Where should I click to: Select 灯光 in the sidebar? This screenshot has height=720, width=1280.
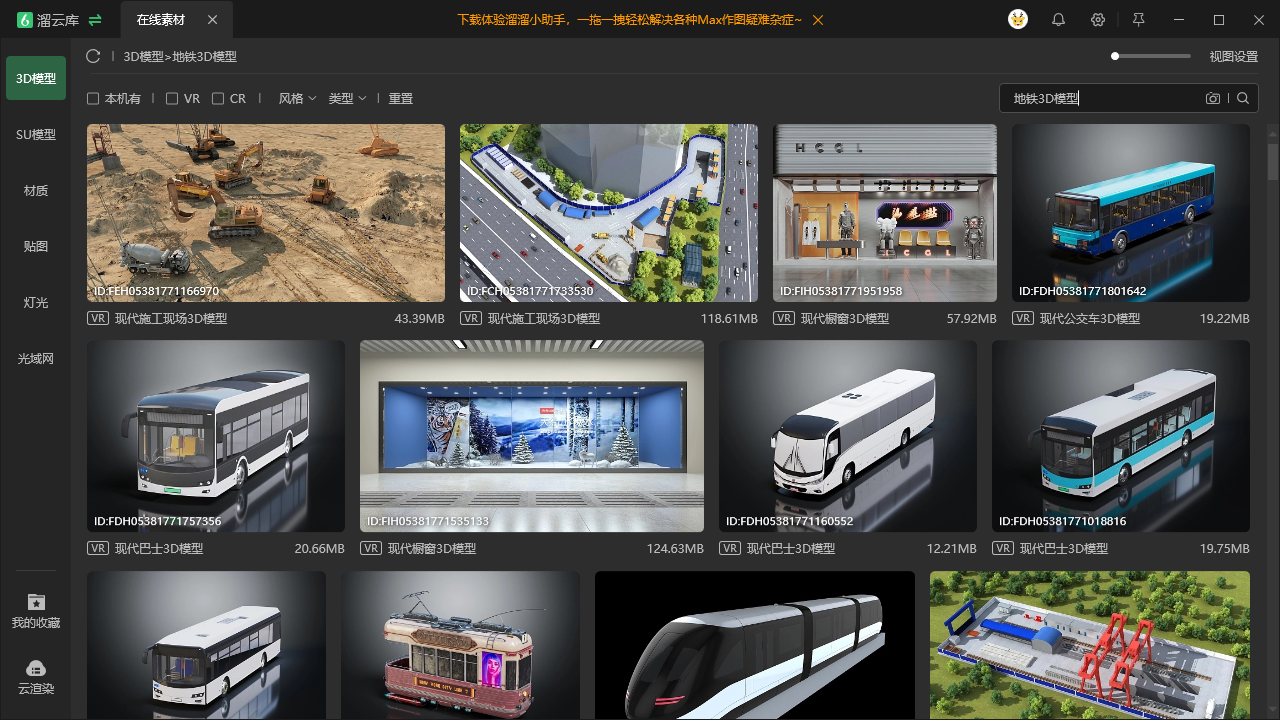36,302
